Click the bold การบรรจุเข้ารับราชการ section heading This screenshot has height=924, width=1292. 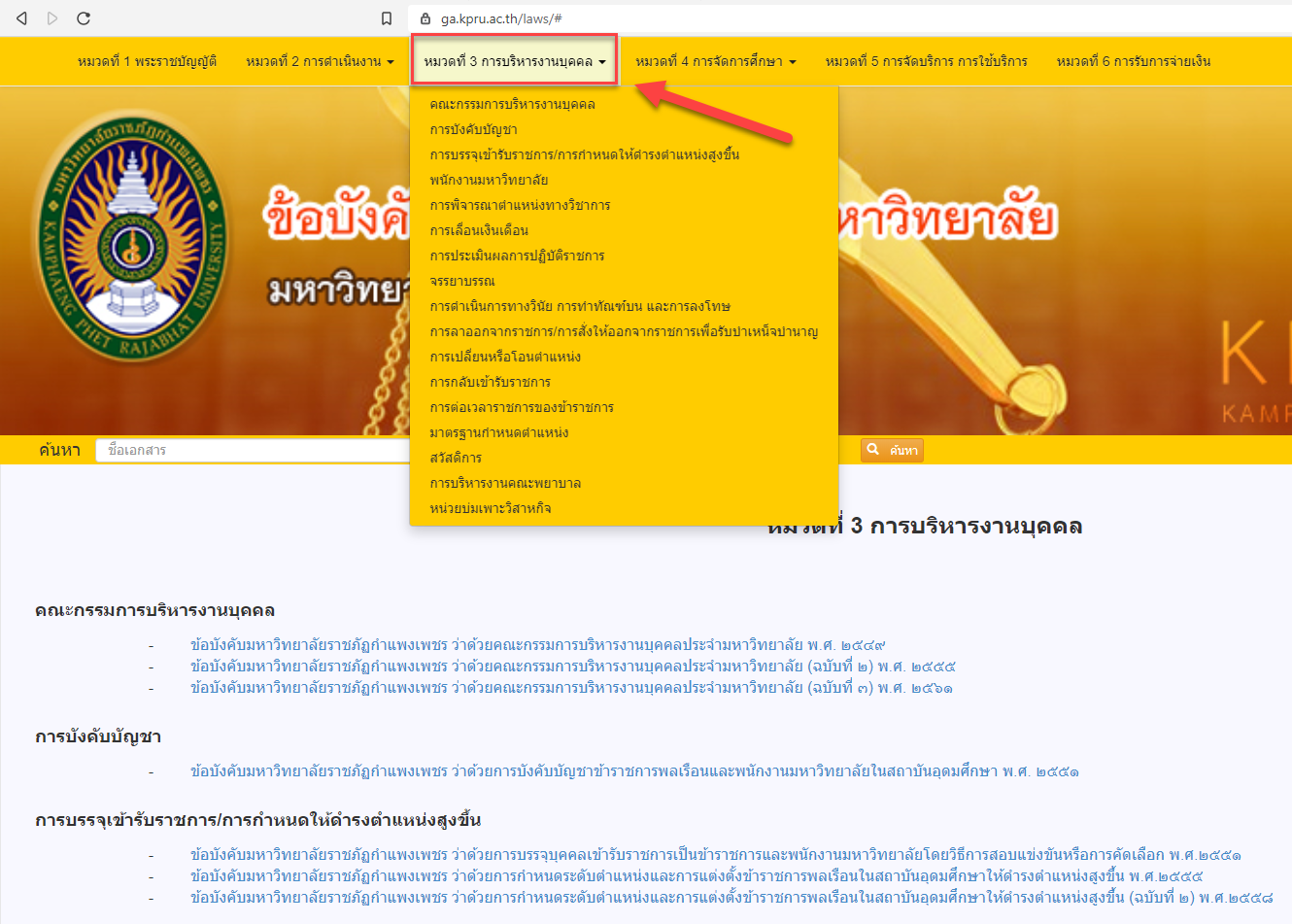point(258,821)
